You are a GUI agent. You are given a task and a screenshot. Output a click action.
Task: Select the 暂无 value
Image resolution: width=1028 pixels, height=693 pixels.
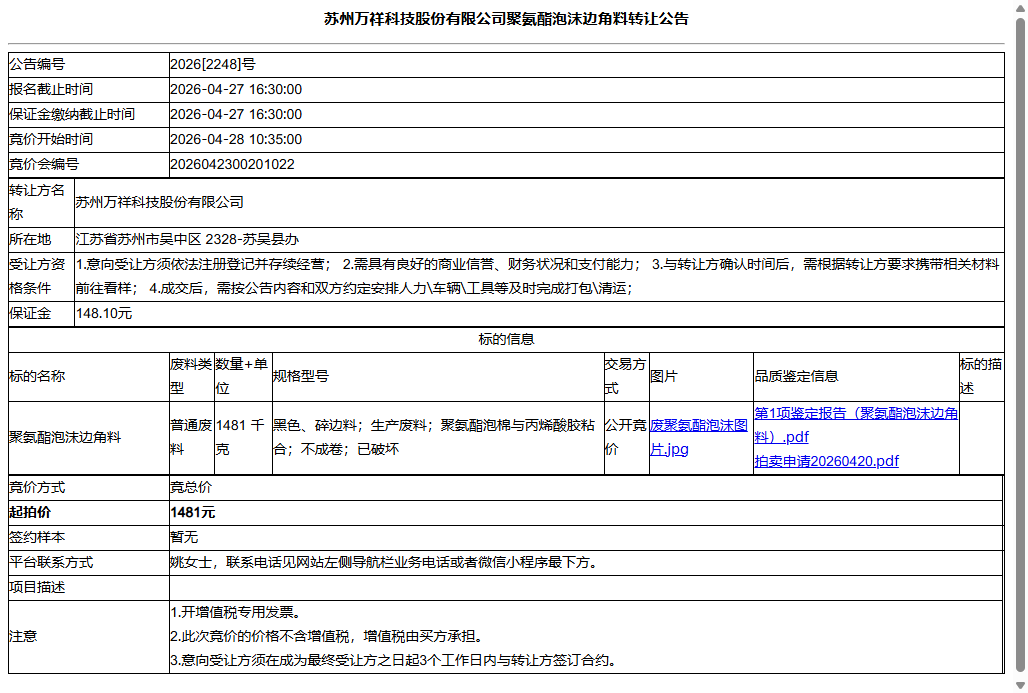[x=184, y=537]
